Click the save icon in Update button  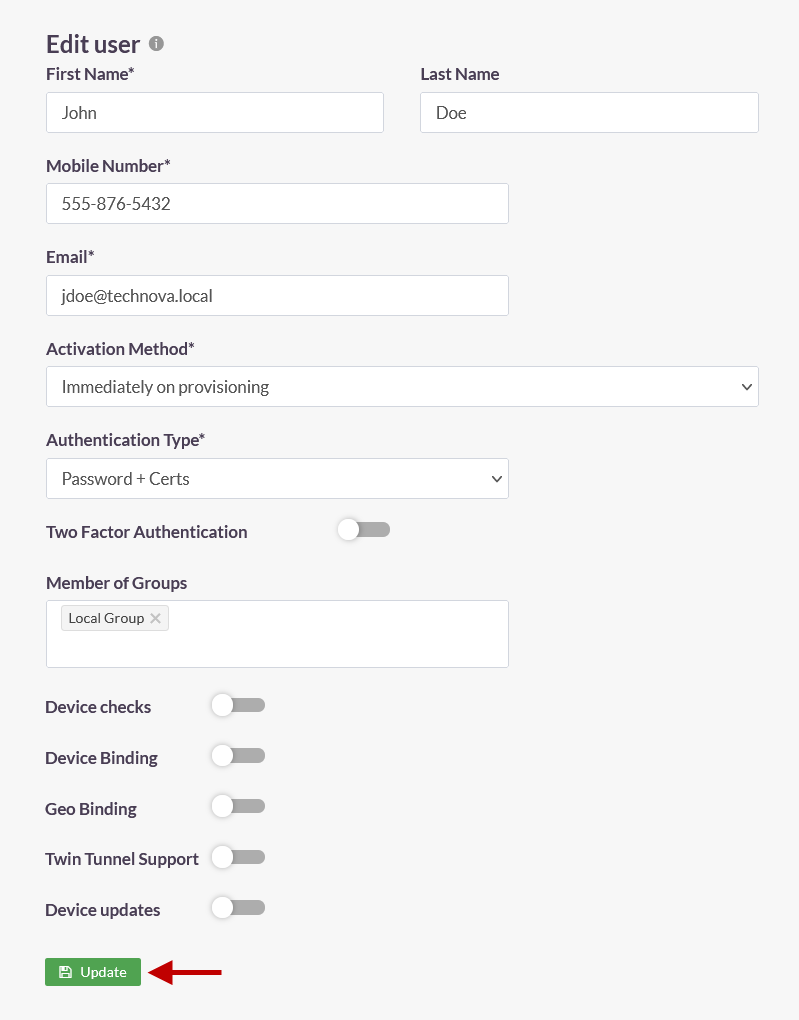point(65,972)
